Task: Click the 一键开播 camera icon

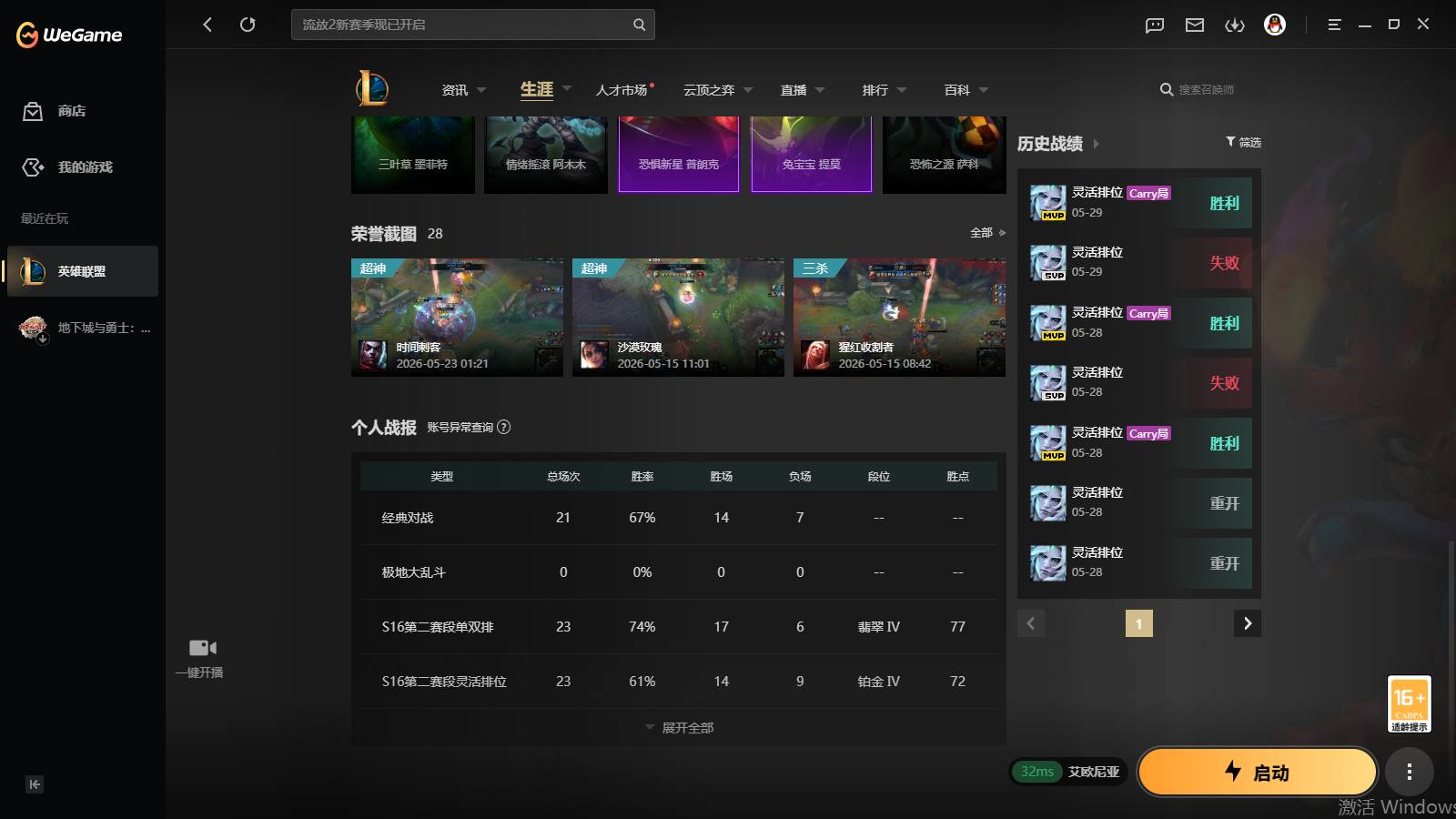Action: (202, 648)
